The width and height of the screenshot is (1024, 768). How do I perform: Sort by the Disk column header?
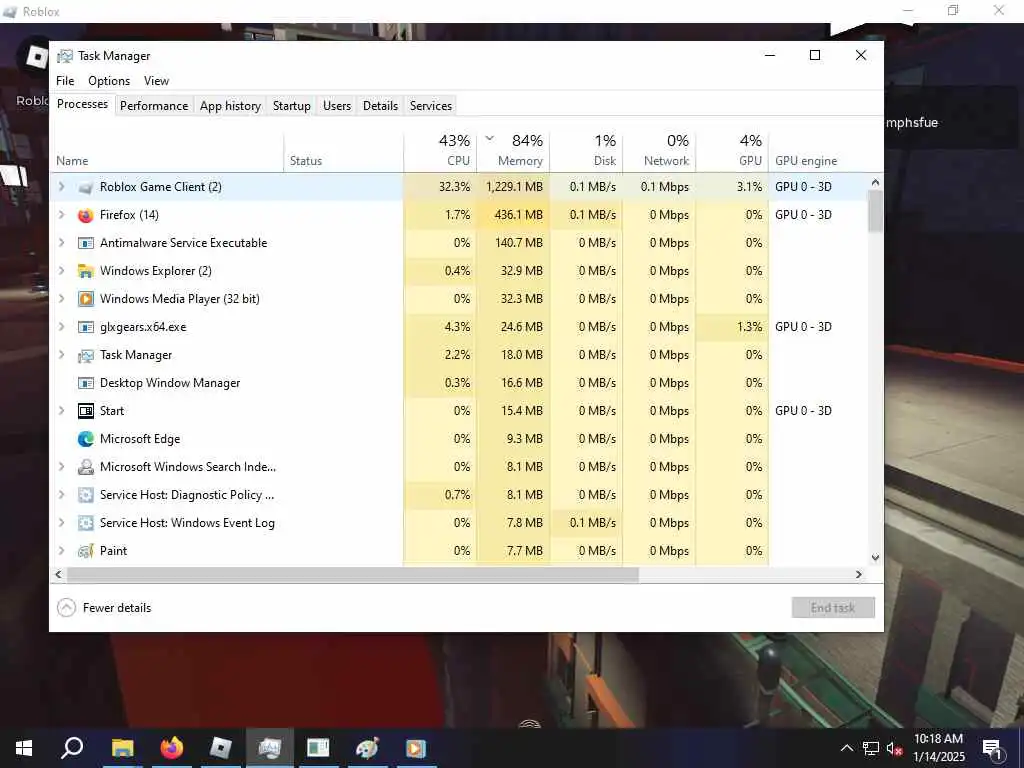(x=586, y=151)
